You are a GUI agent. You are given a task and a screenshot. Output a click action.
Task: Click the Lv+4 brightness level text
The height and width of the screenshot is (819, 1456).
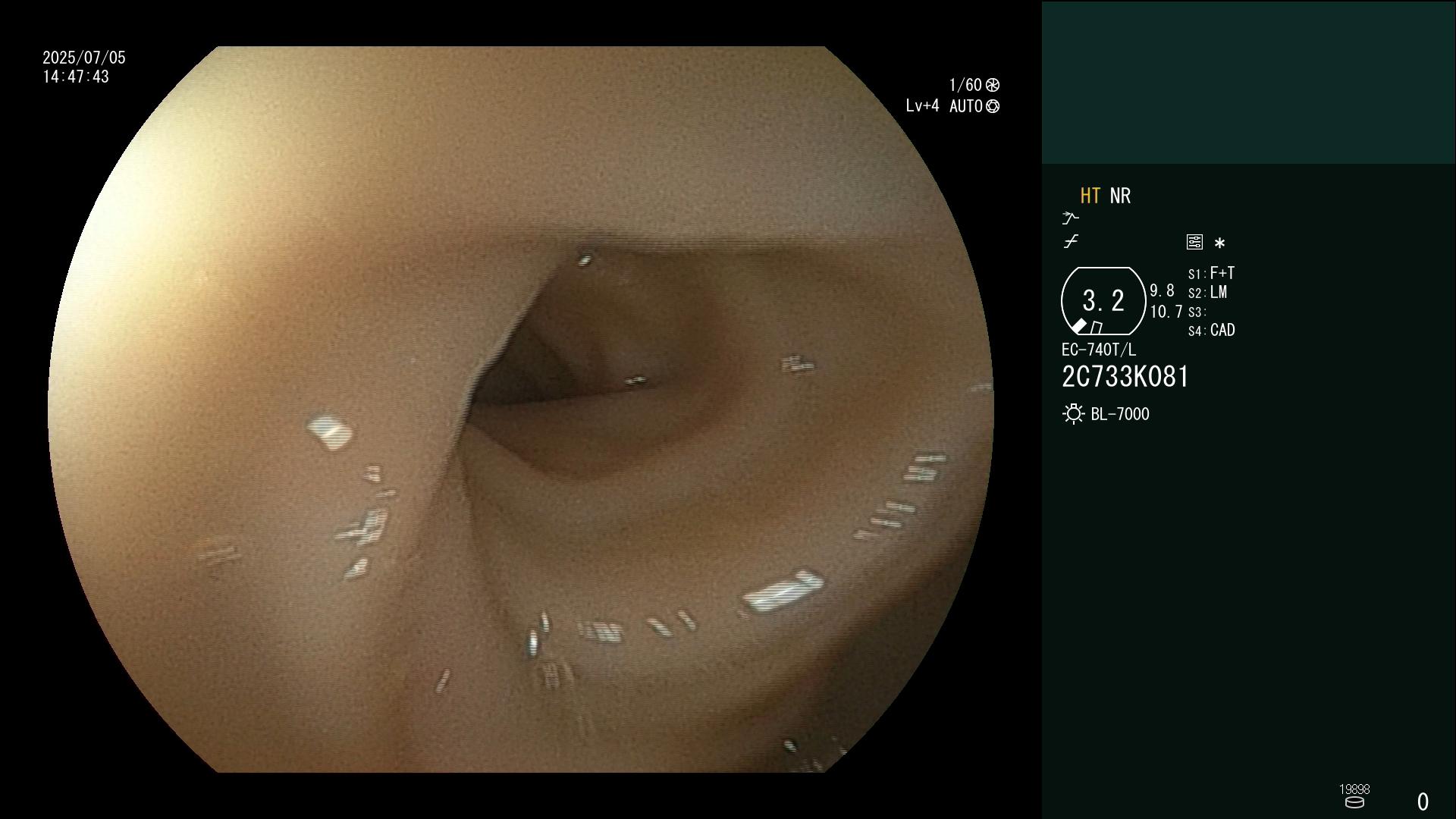(922, 106)
